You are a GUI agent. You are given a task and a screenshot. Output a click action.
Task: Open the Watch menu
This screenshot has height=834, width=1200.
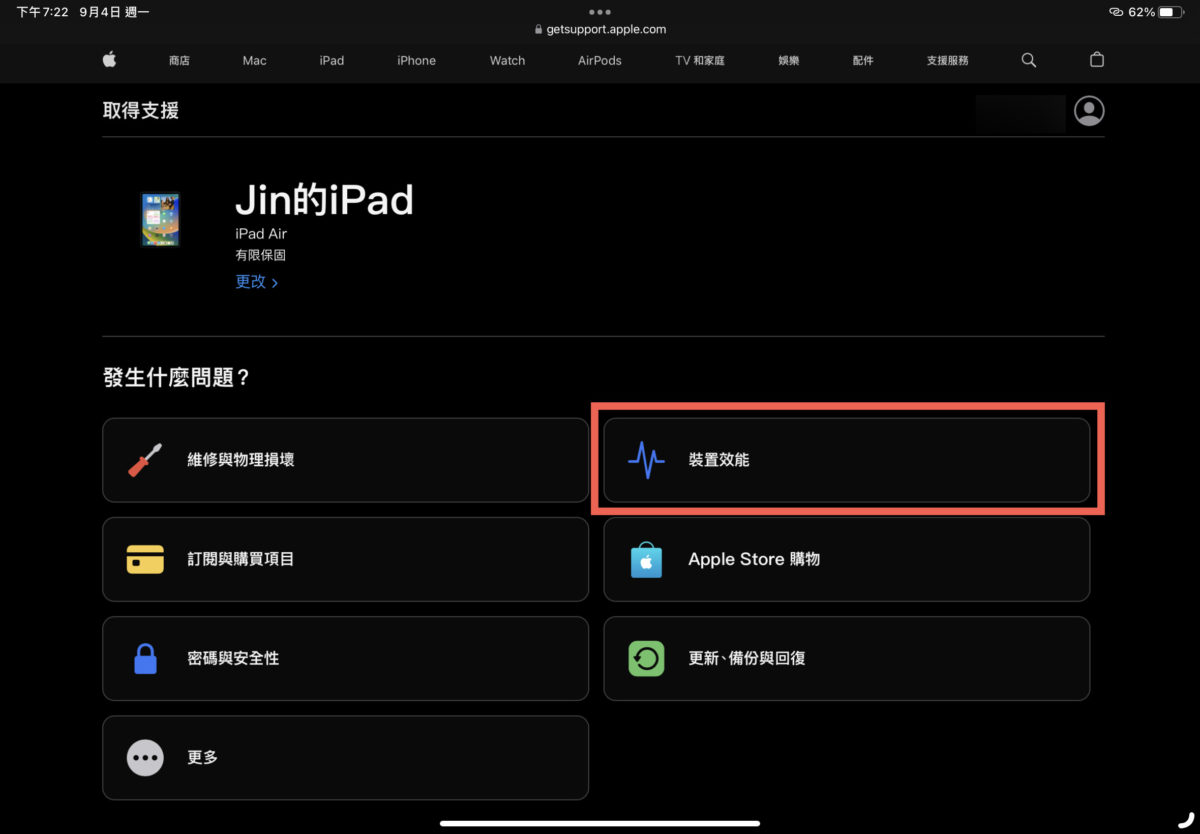(x=507, y=60)
